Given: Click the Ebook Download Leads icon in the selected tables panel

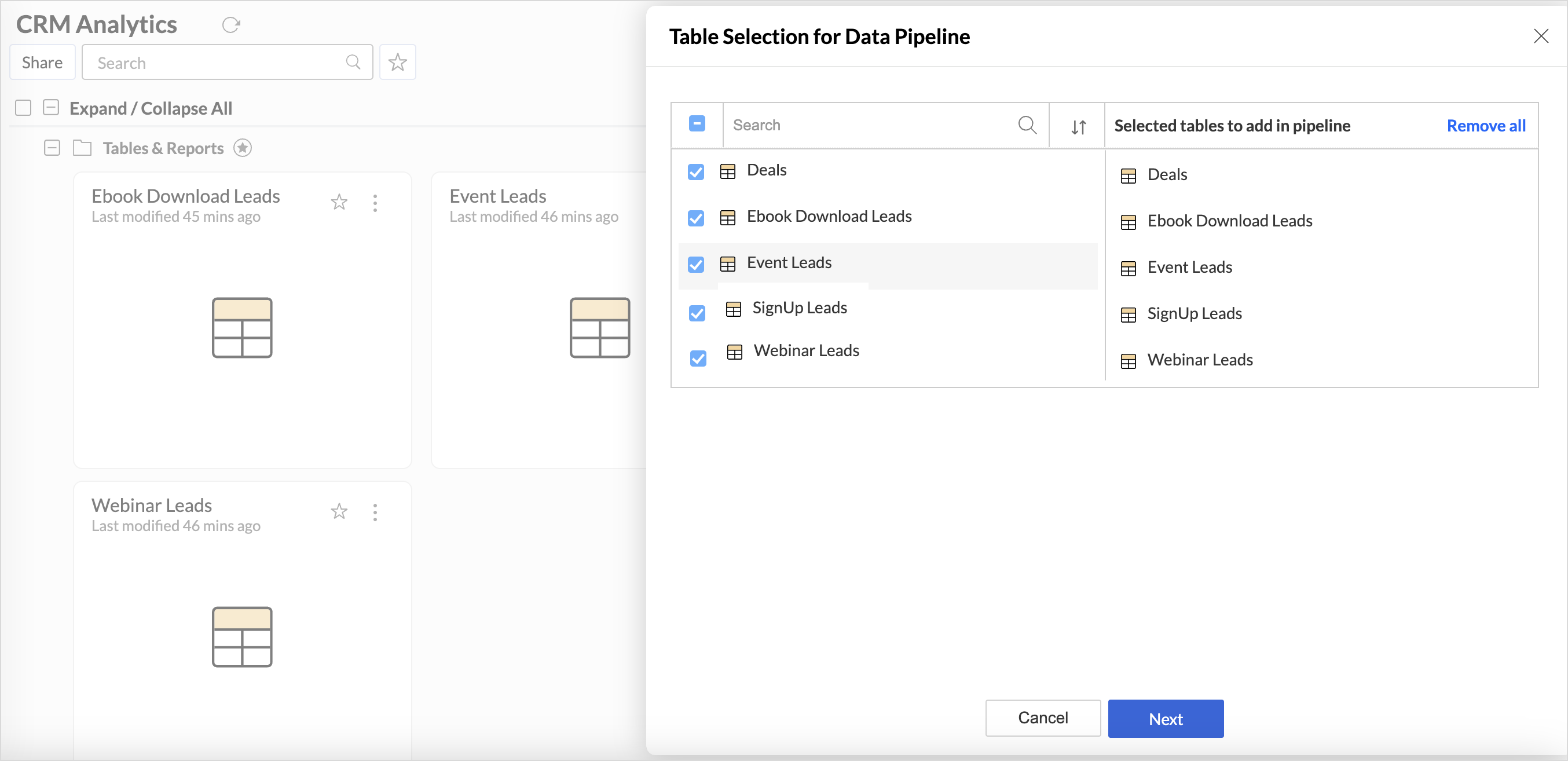Looking at the screenshot, I should pyautogui.click(x=1128, y=222).
